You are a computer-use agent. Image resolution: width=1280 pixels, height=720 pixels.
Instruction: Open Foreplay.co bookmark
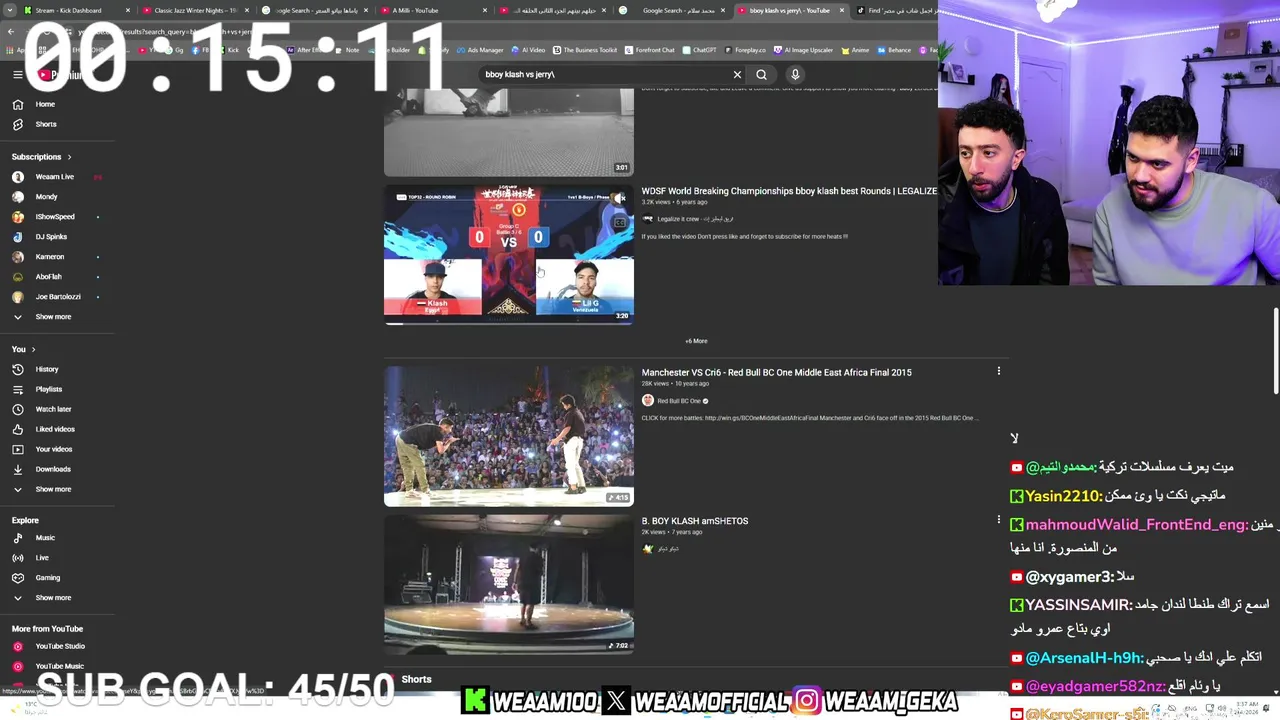746,50
